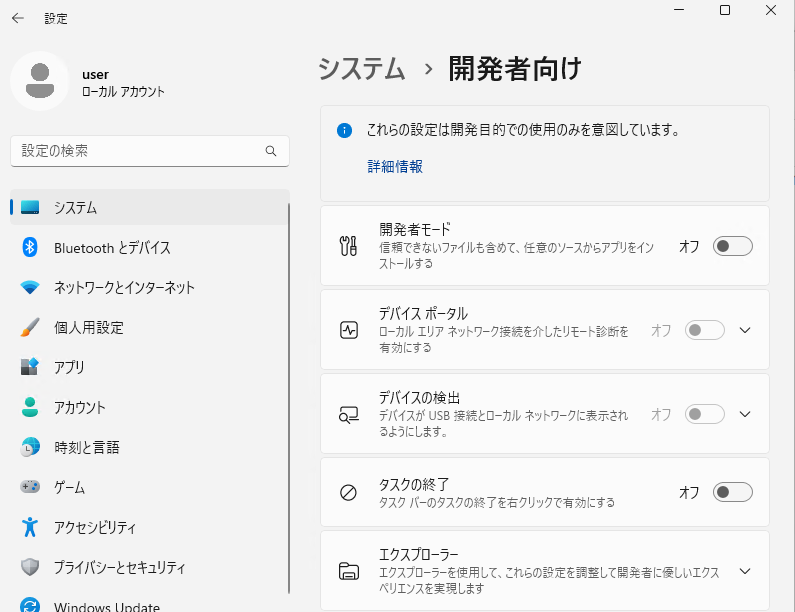Select システム in the navigation list
The width and height of the screenshot is (795, 612).
tap(75, 207)
